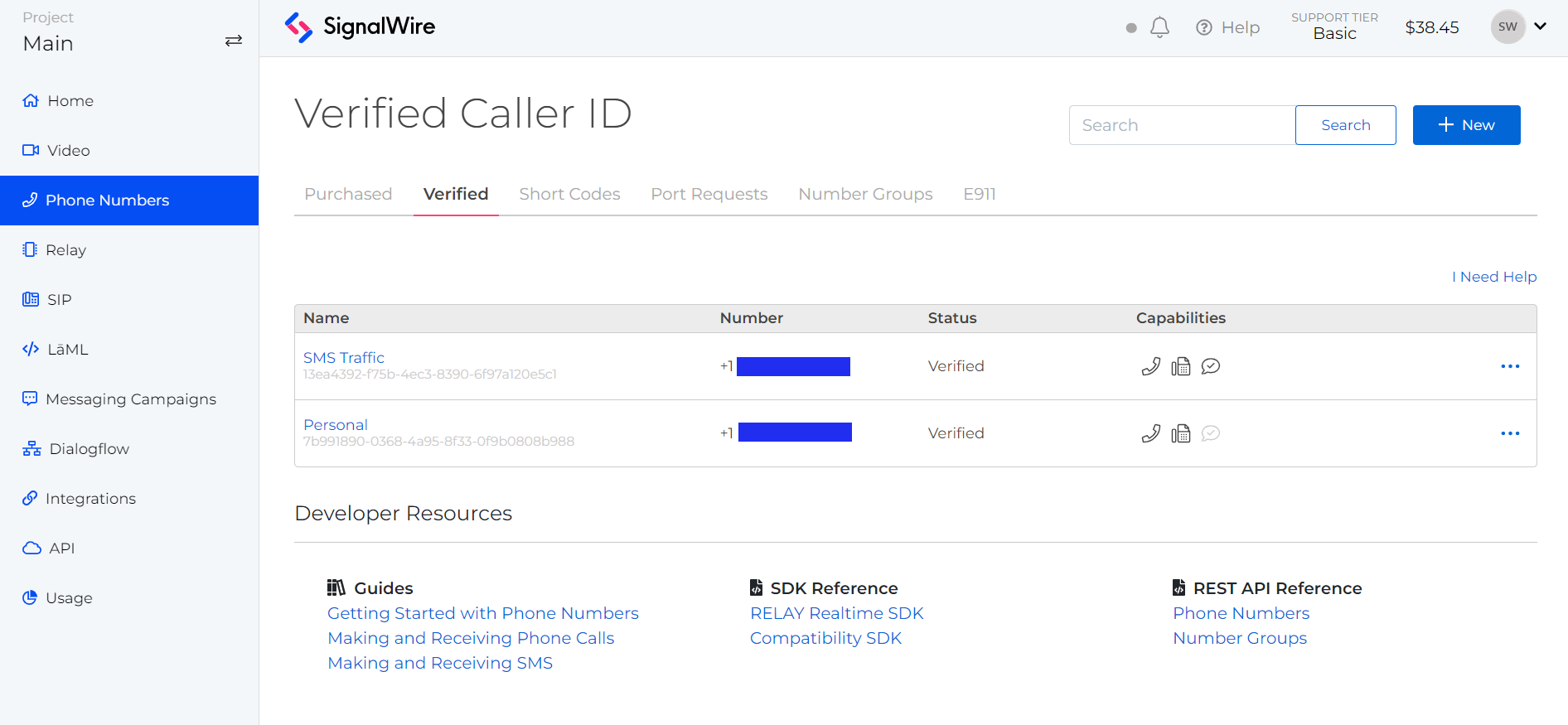Switch to the Purchased tab
The width and height of the screenshot is (1568, 725).
coord(348,194)
